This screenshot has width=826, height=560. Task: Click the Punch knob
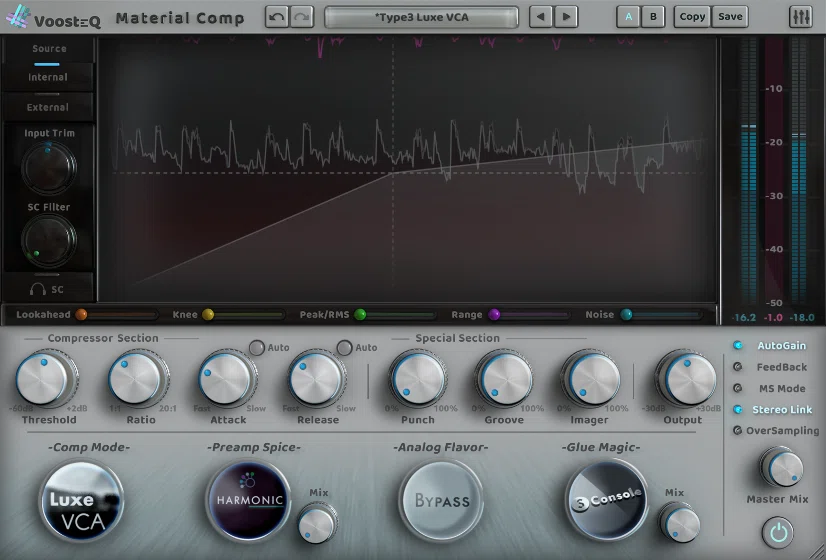tap(418, 379)
